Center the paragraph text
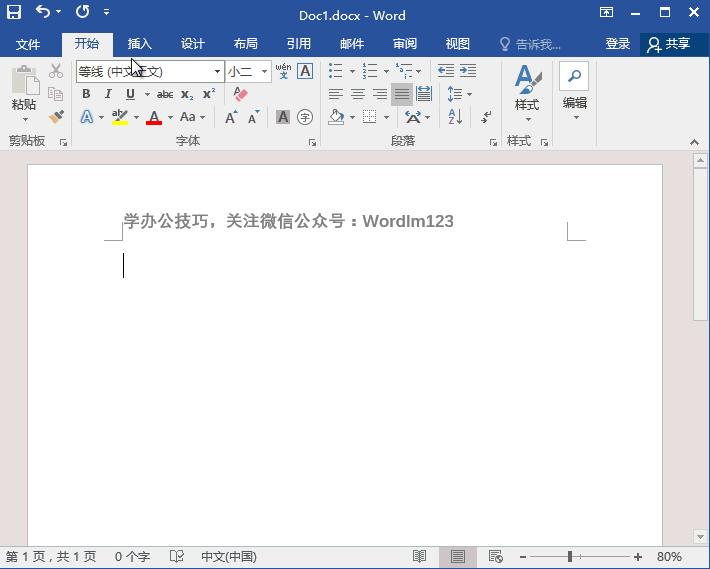This screenshot has height=569, width=710. pyautogui.click(x=358, y=94)
